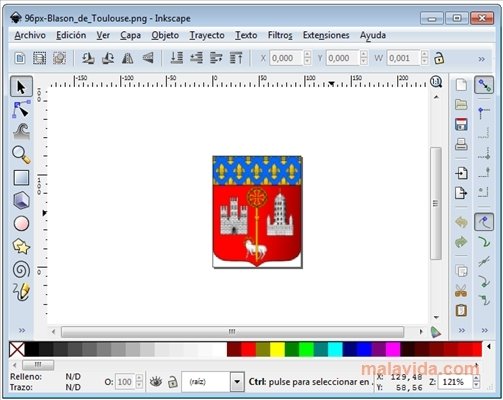Click Save floppy disk icon

[x=461, y=124]
